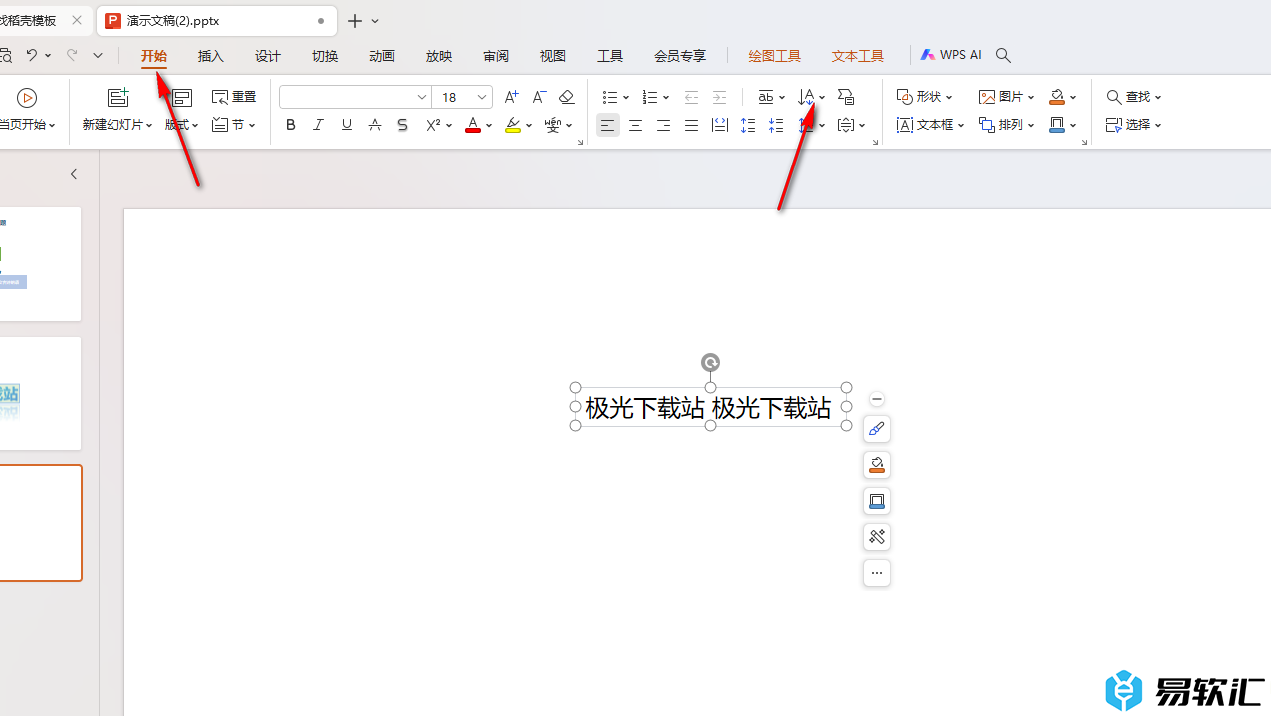This screenshot has height=716, width=1271.
Task: Collapse the slide thumbnail panel chevron
Action: [74, 174]
